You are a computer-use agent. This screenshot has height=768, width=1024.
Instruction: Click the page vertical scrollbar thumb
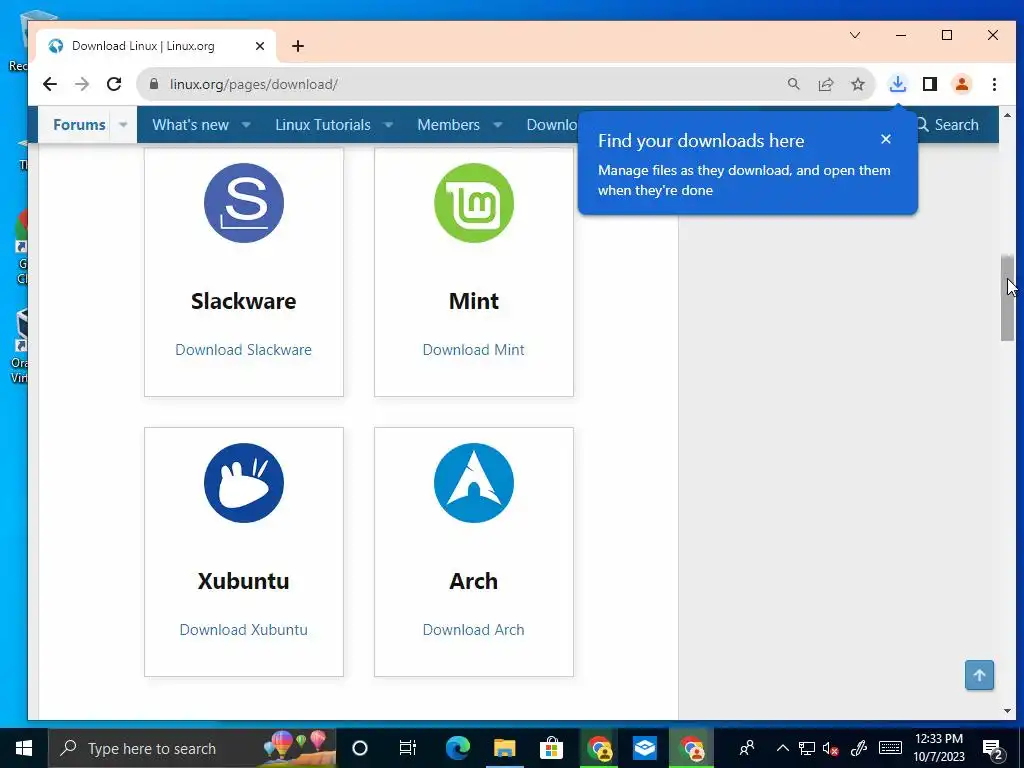1007,298
